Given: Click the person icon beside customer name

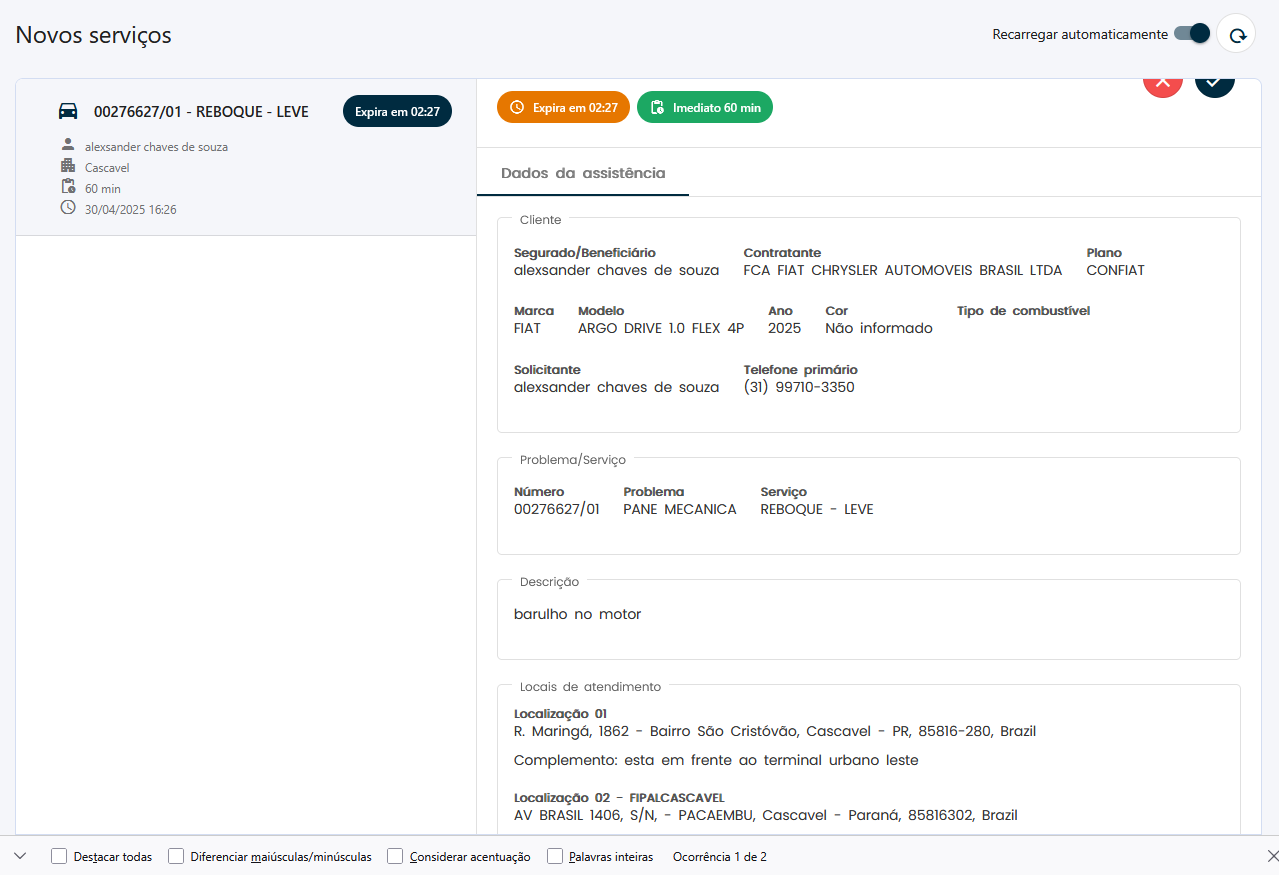Looking at the screenshot, I should tap(68, 146).
